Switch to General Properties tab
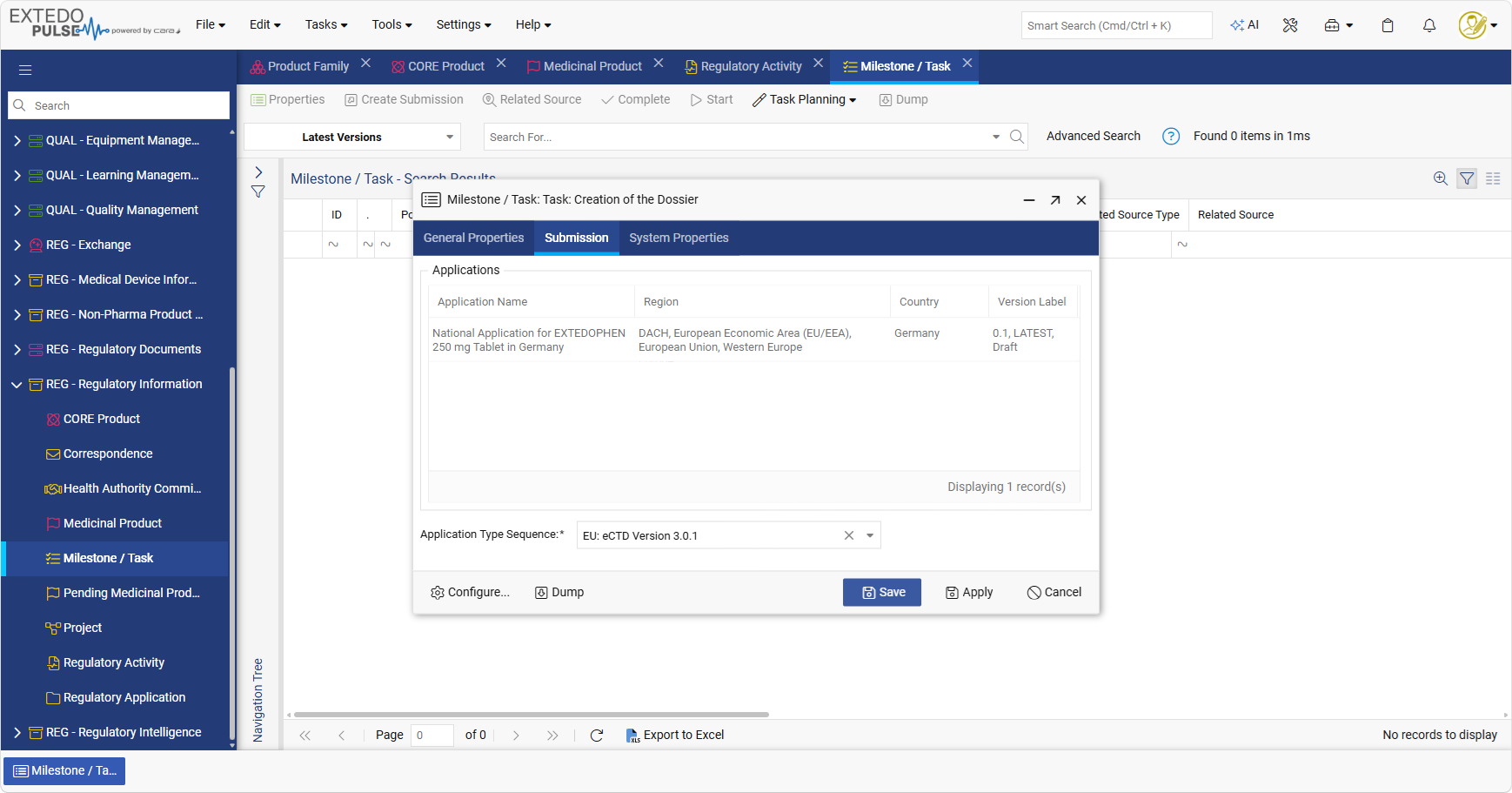Image resolution: width=1512 pixels, height=793 pixels. pyautogui.click(x=473, y=238)
